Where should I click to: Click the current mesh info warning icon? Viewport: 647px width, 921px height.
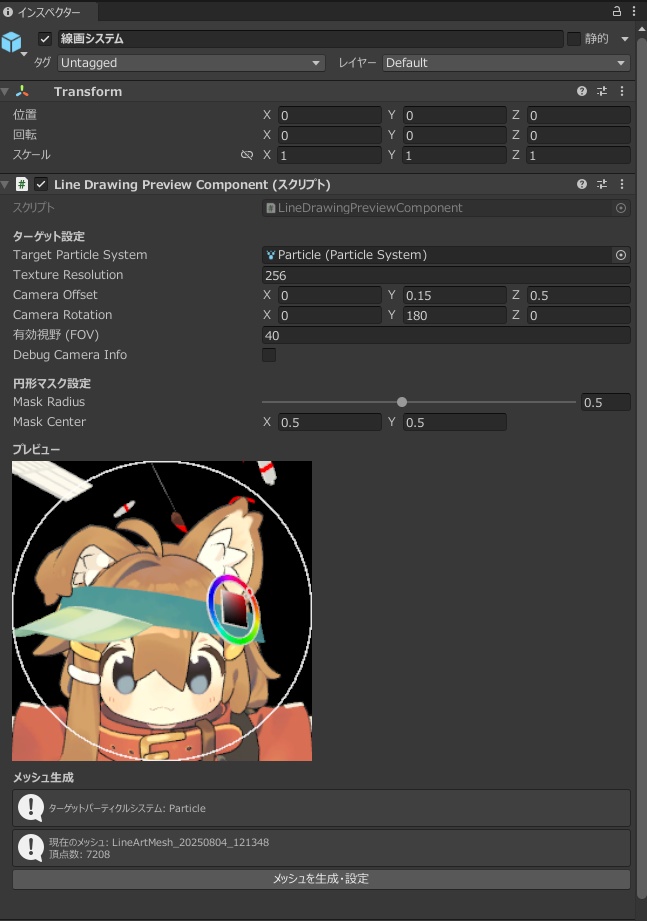coord(31,848)
